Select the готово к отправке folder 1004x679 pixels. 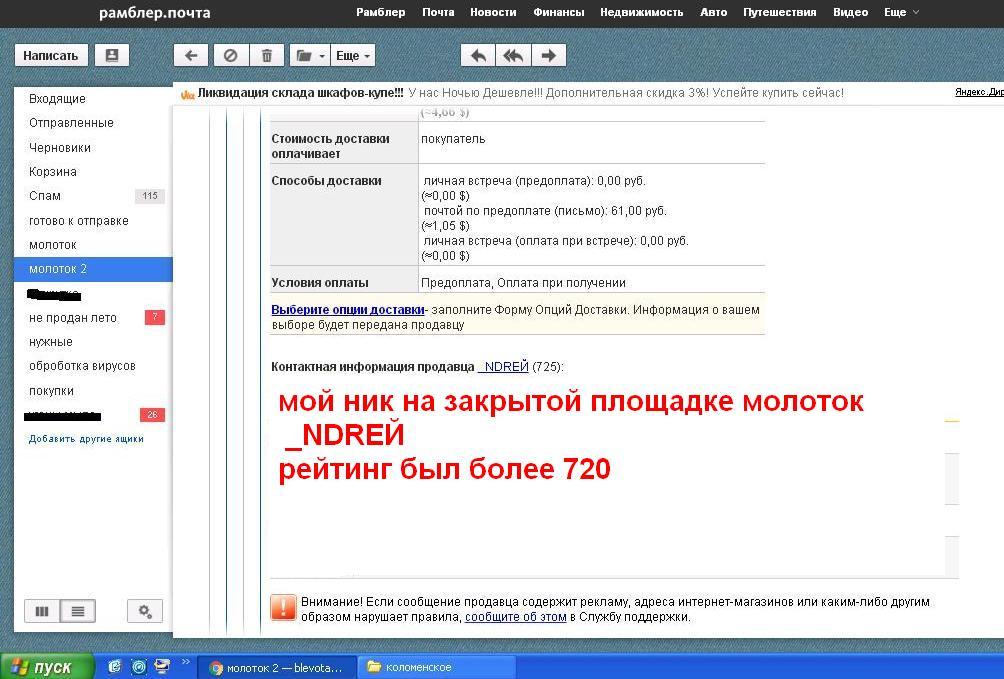coord(79,221)
